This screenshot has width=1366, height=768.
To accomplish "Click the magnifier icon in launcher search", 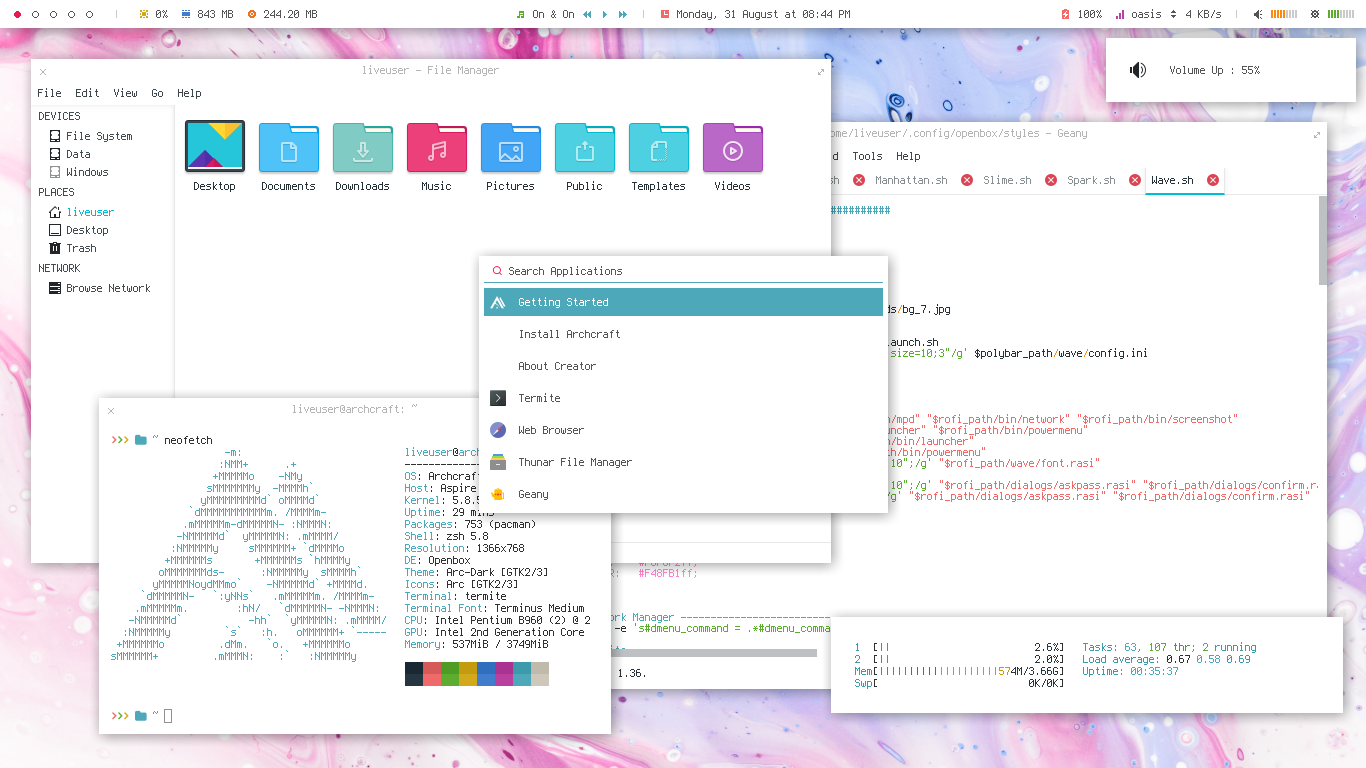I will pos(496,271).
